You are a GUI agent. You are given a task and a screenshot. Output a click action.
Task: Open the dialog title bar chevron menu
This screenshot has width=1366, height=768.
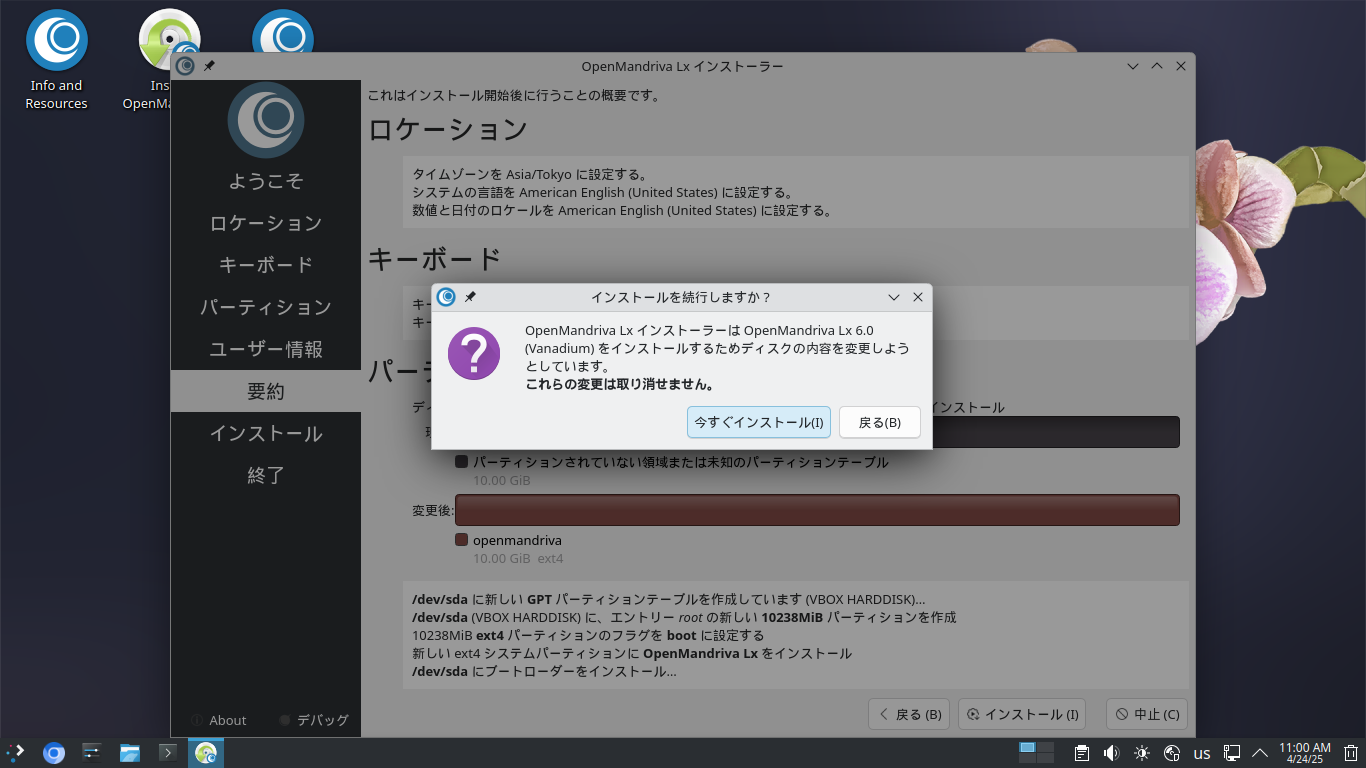[x=894, y=297]
